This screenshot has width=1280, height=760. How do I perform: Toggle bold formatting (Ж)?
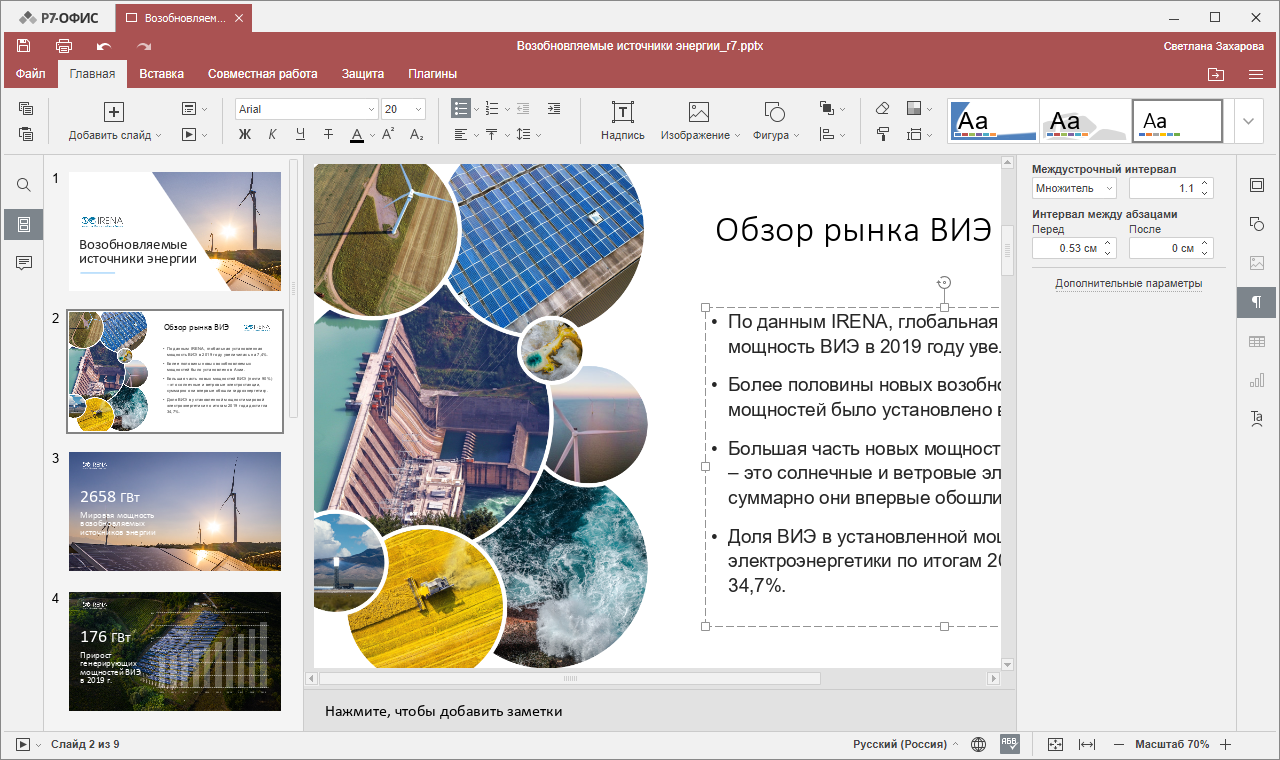[x=245, y=135]
